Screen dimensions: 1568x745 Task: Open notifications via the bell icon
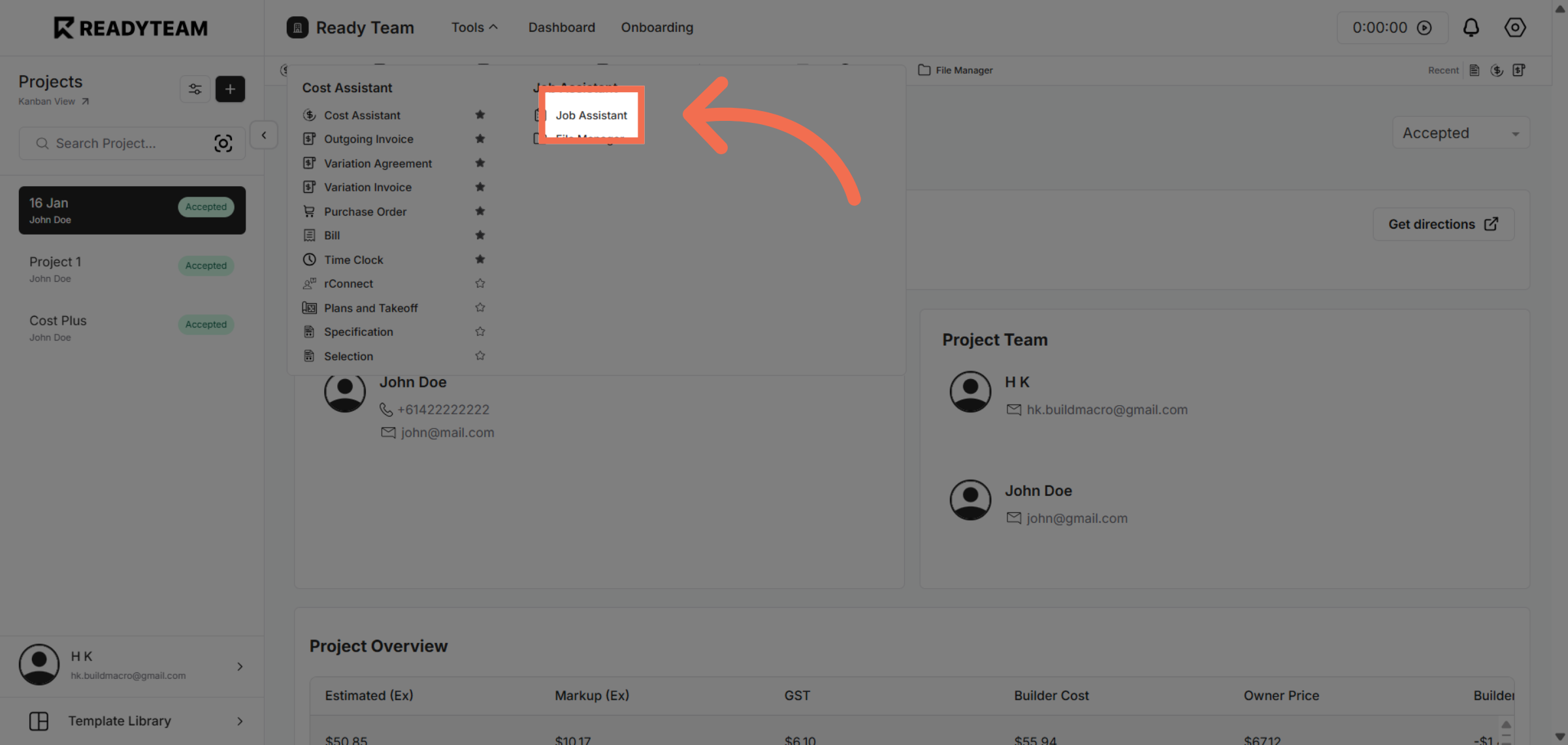pos(1471,27)
